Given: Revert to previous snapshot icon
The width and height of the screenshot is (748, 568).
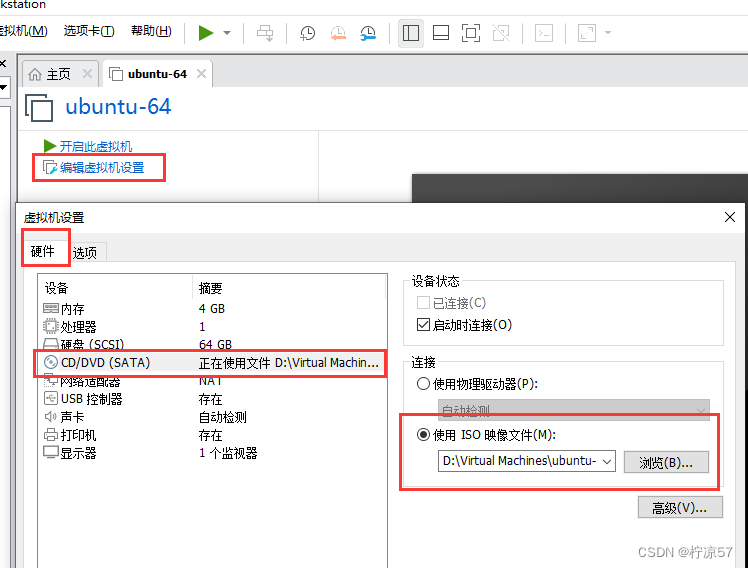Looking at the screenshot, I should pyautogui.click(x=338, y=33).
